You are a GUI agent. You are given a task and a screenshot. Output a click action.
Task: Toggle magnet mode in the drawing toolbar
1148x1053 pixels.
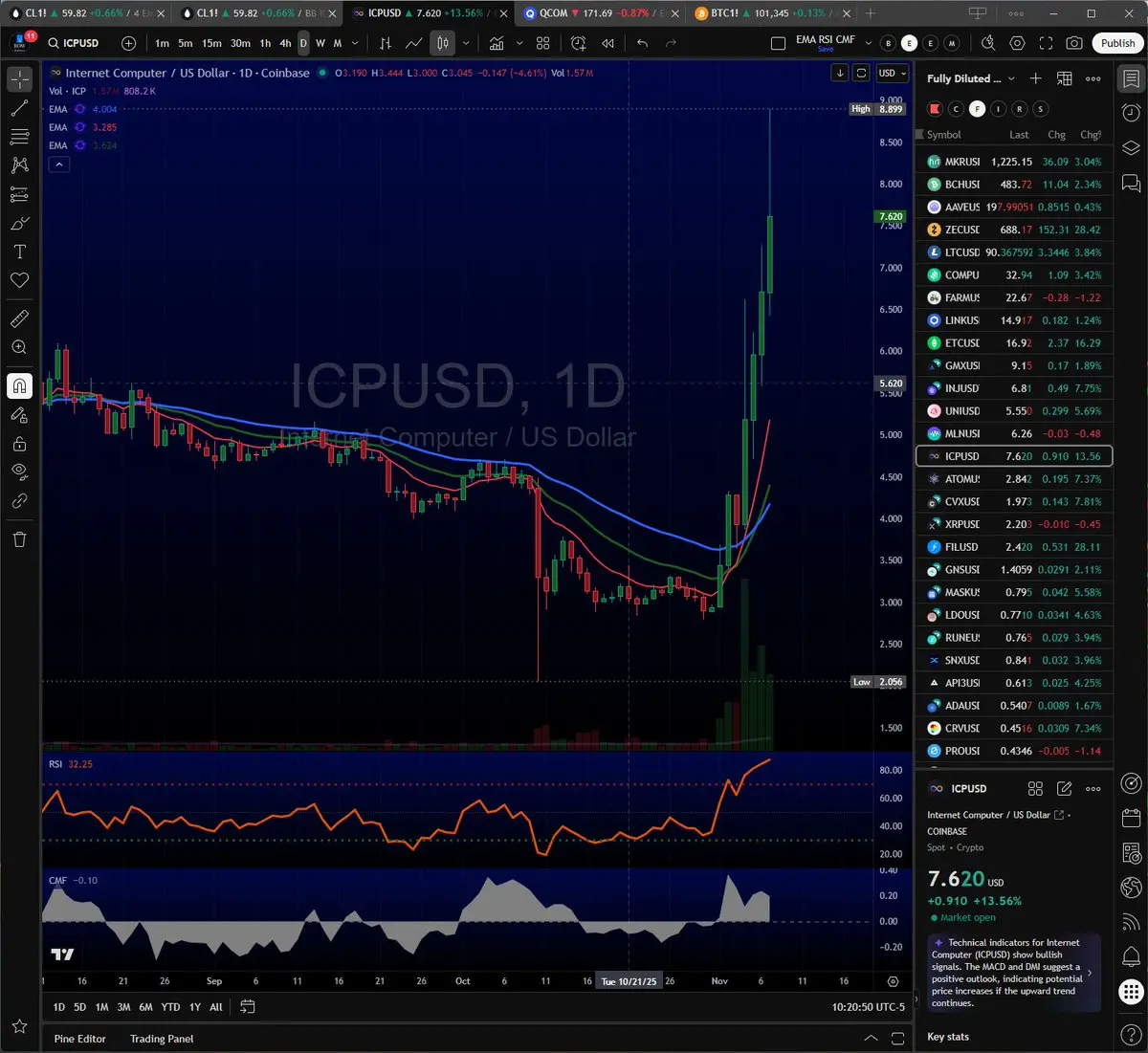(x=19, y=385)
